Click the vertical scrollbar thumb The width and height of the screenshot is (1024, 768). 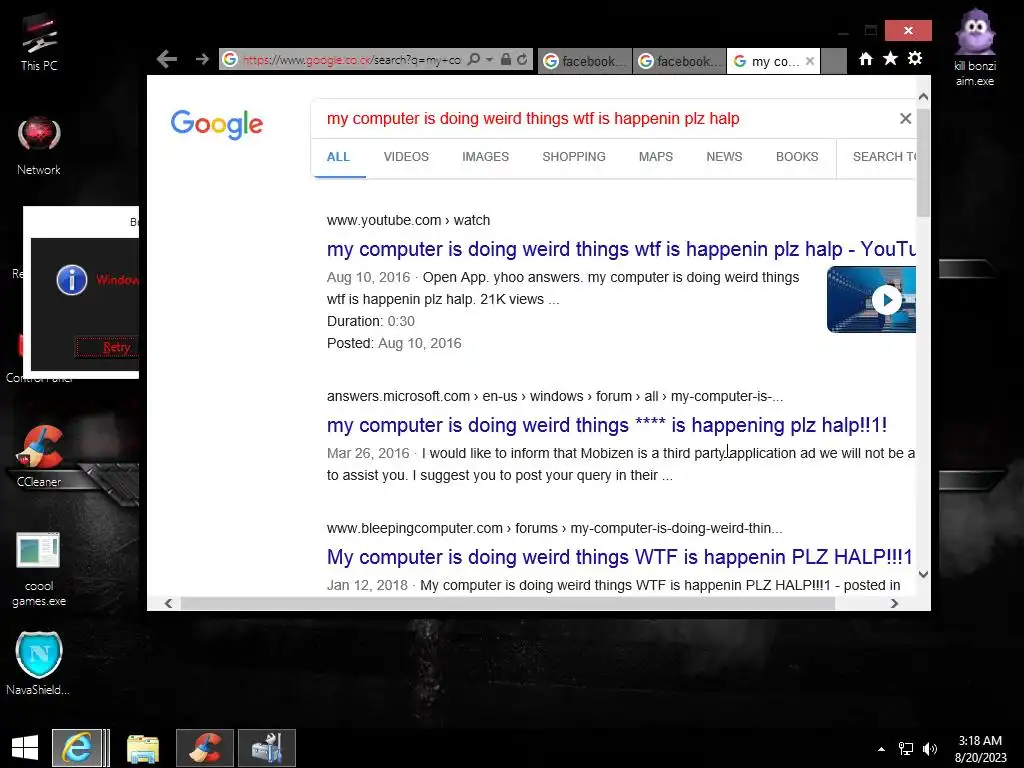[x=923, y=163]
